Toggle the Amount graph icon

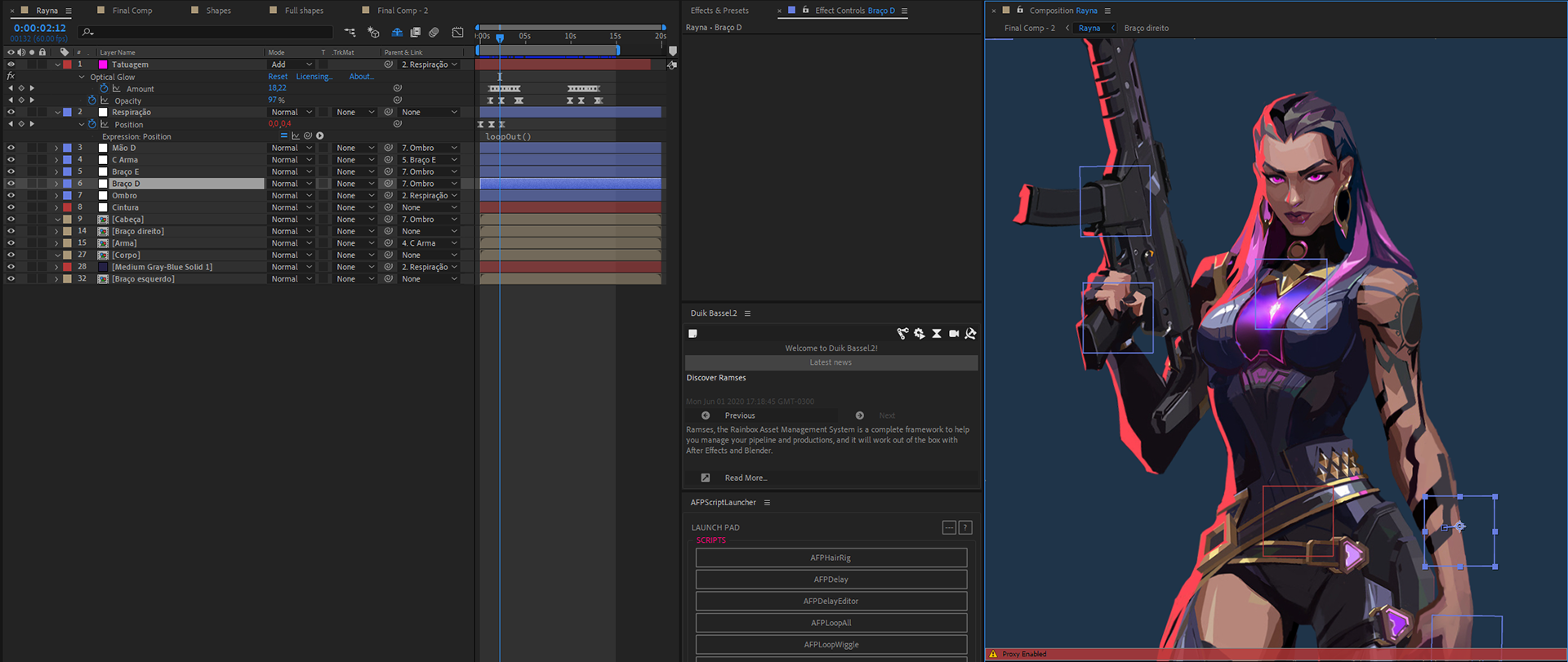pyautogui.click(x=117, y=88)
